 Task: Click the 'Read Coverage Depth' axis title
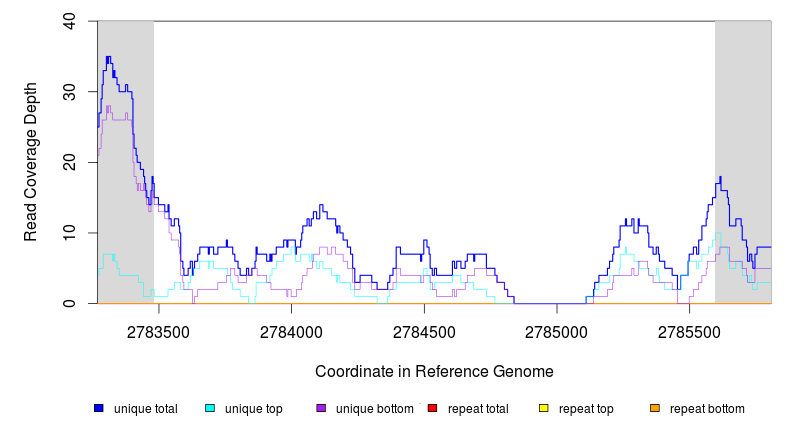(31, 162)
